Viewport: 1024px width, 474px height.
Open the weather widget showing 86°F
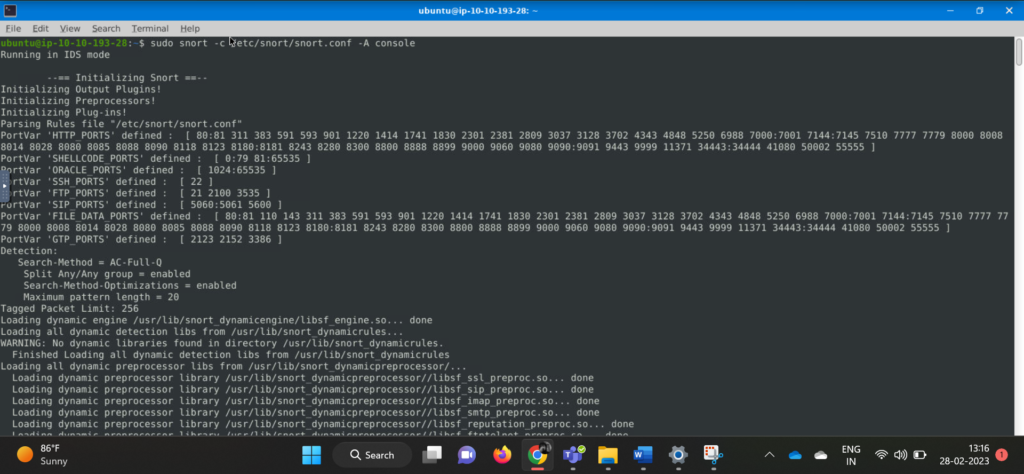[x=45, y=455]
